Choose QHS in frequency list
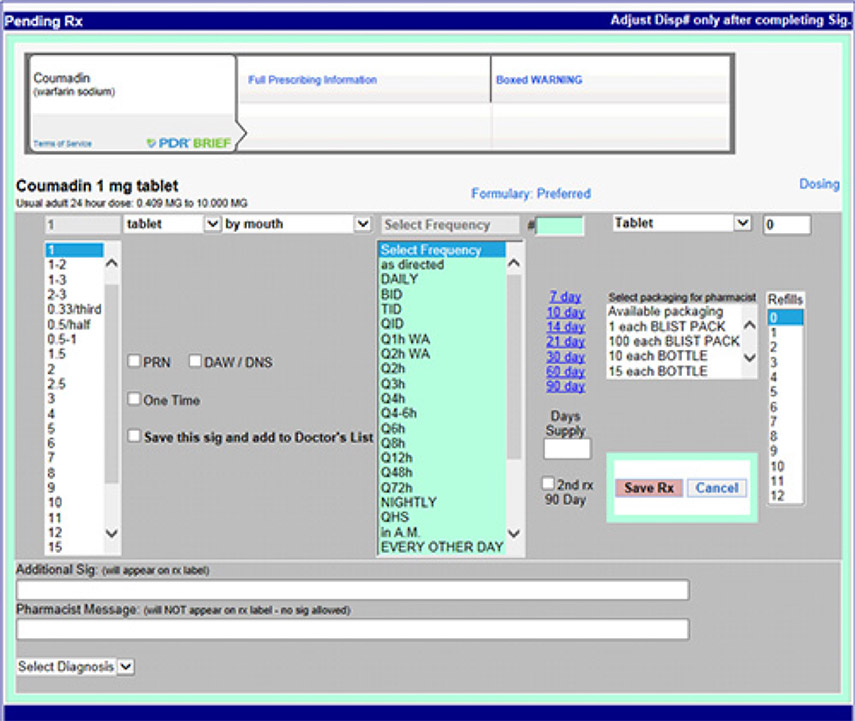Viewport: 855px width, 721px height. pos(442,517)
